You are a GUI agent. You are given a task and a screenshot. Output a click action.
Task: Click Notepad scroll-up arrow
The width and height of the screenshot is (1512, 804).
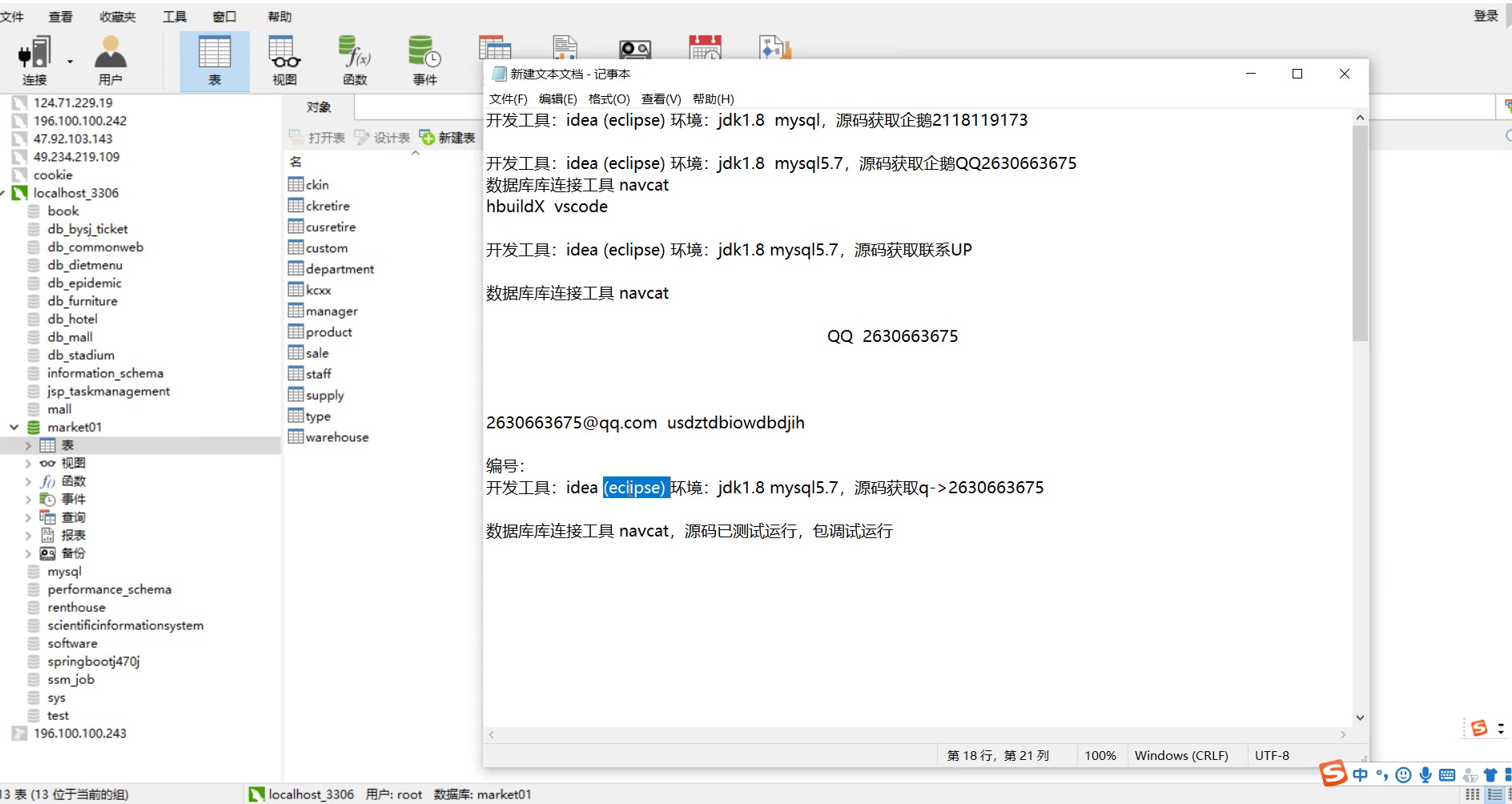click(1360, 117)
